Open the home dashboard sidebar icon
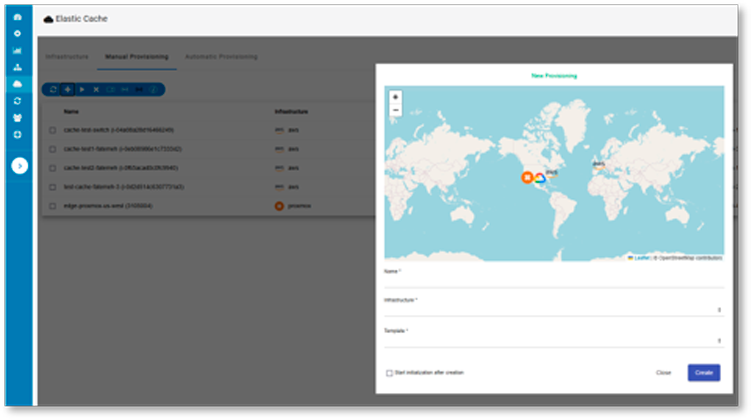The width and height of the screenshot is (752, 420). 17,17
